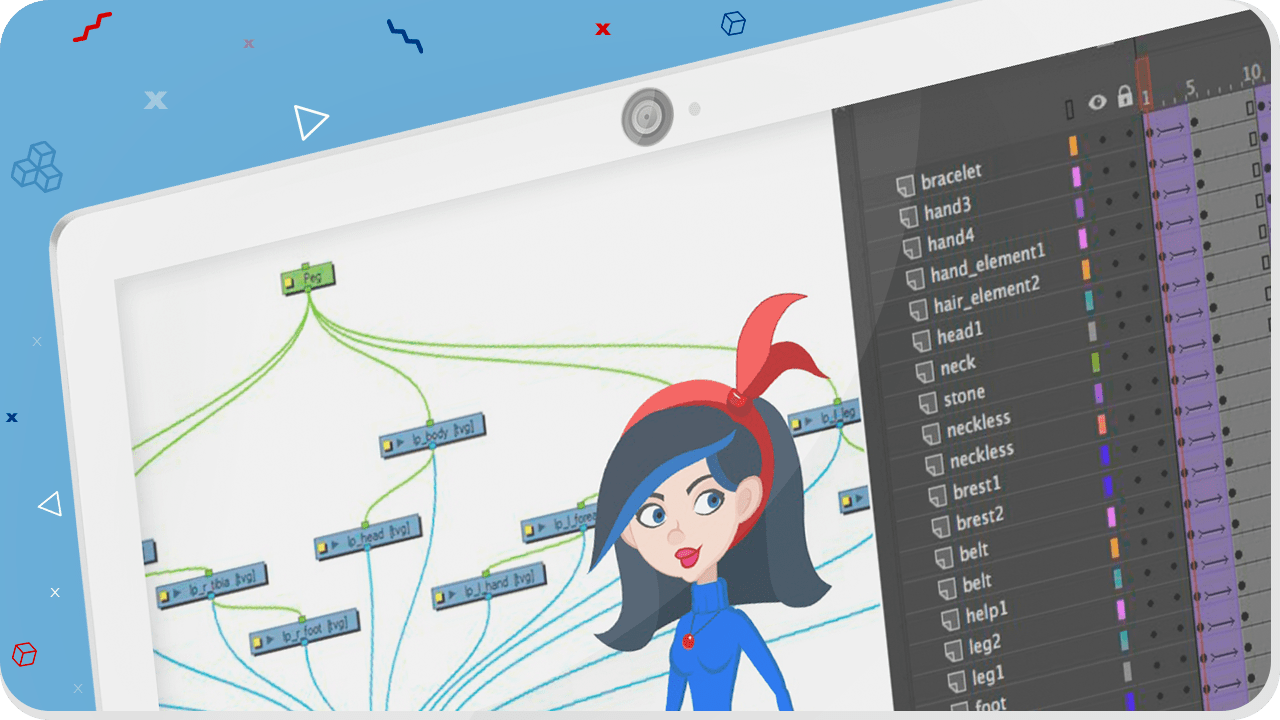The height and width of the screenshot is (720, 1280).
Task: Expand the lp_body node arrow
Action: tap(402, 443)
